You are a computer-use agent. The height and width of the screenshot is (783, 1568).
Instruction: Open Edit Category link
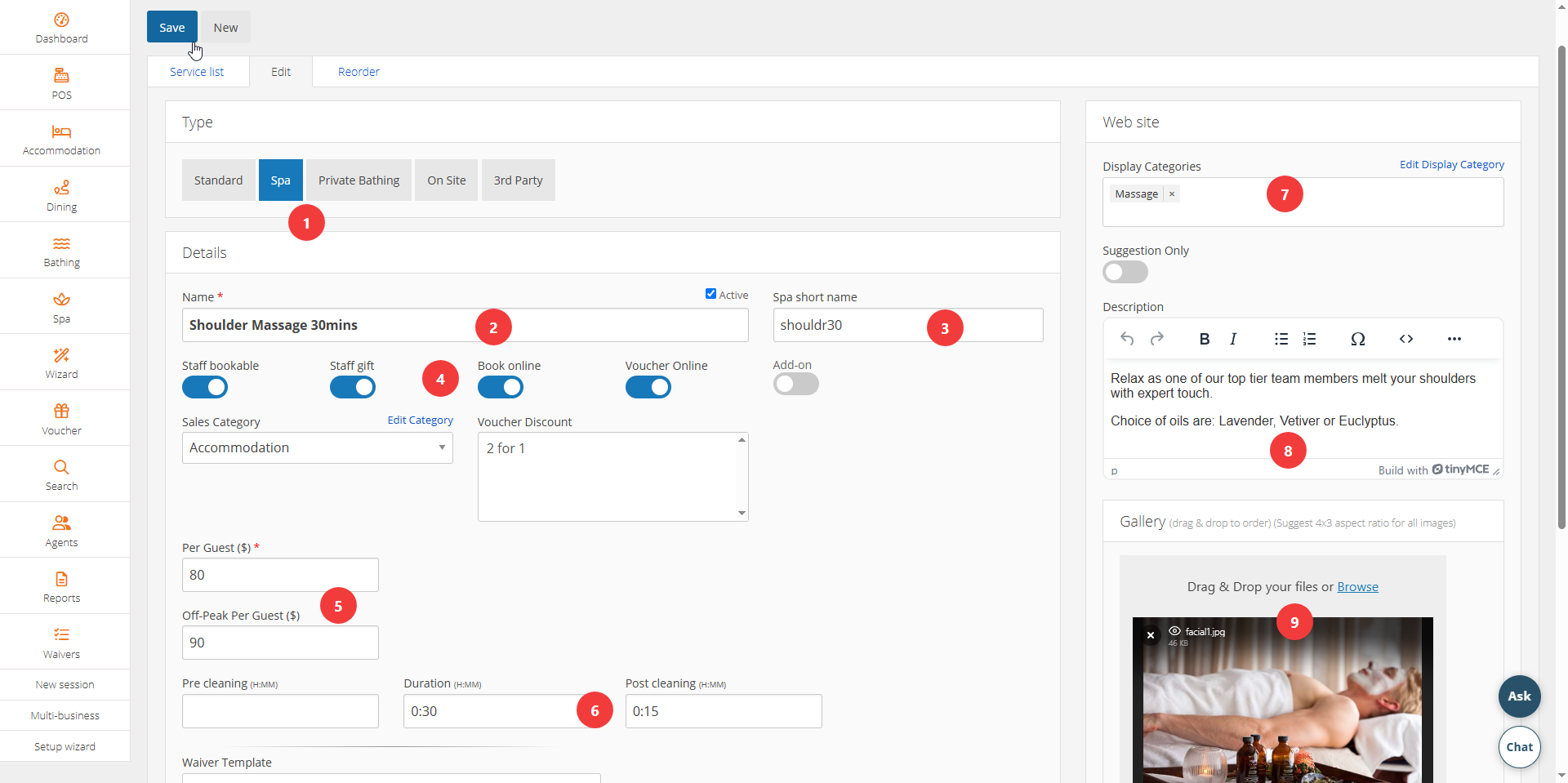coord(421,420)
